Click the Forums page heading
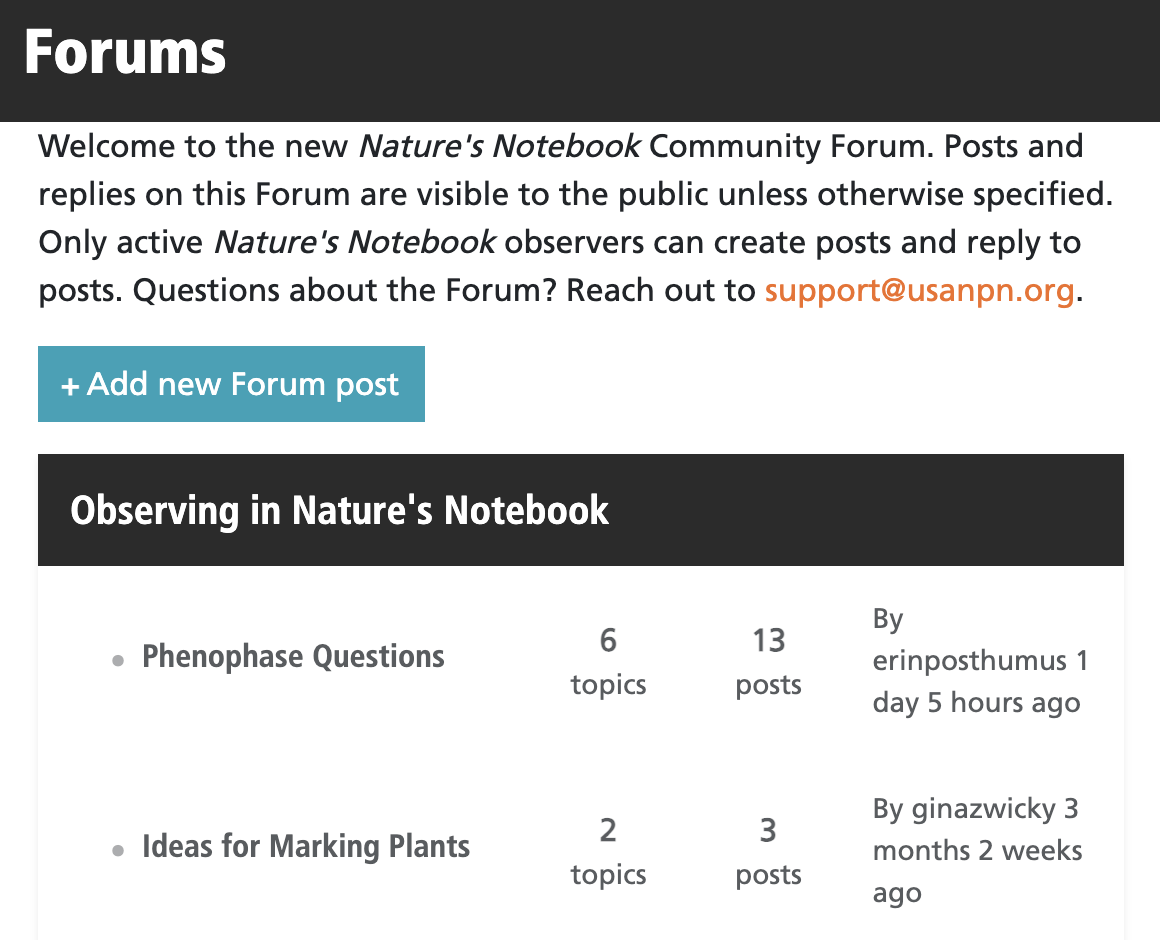 [x=125, y=52]
